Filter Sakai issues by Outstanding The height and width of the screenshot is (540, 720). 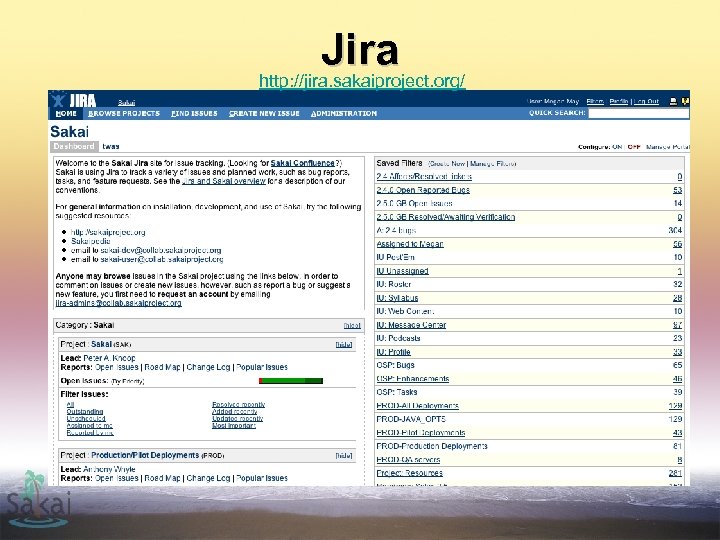(x=85, y=411)
